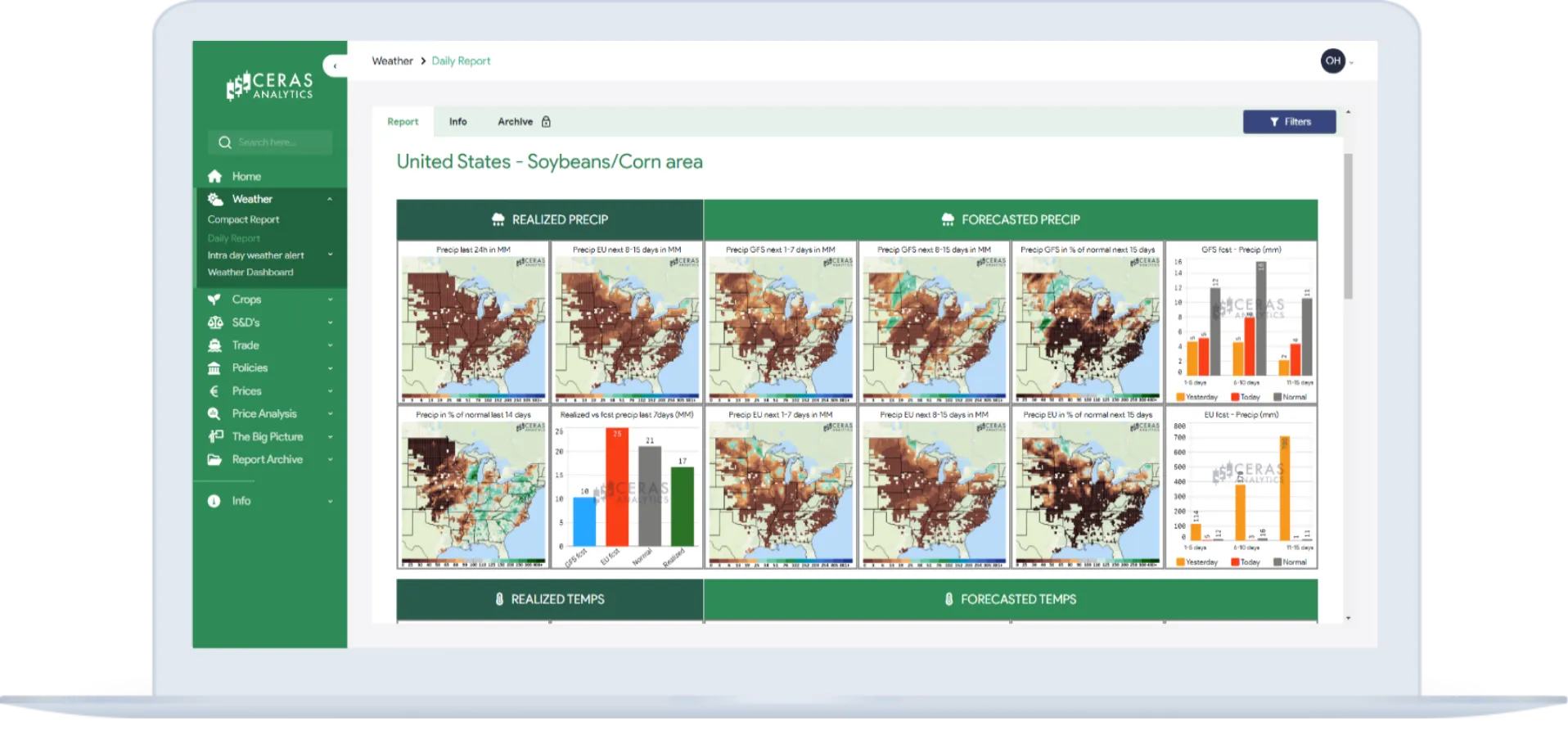
Task: Open Realized vs fcst precip bar chart
Action: coord(627,488)
